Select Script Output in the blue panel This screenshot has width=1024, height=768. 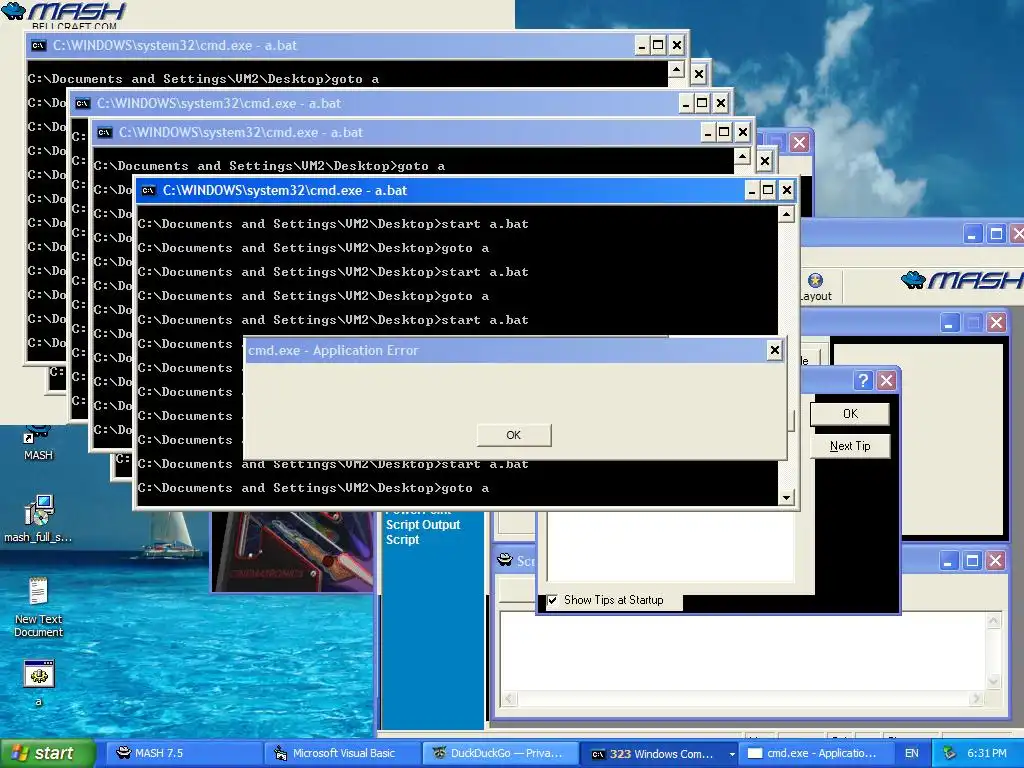click(423, 524)
